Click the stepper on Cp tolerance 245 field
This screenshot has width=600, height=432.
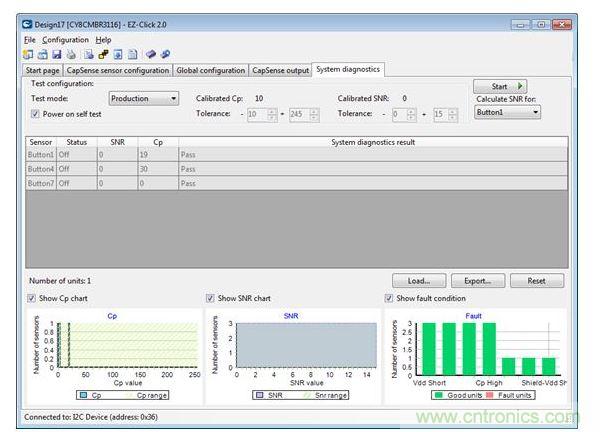click(x=314, y=115)
